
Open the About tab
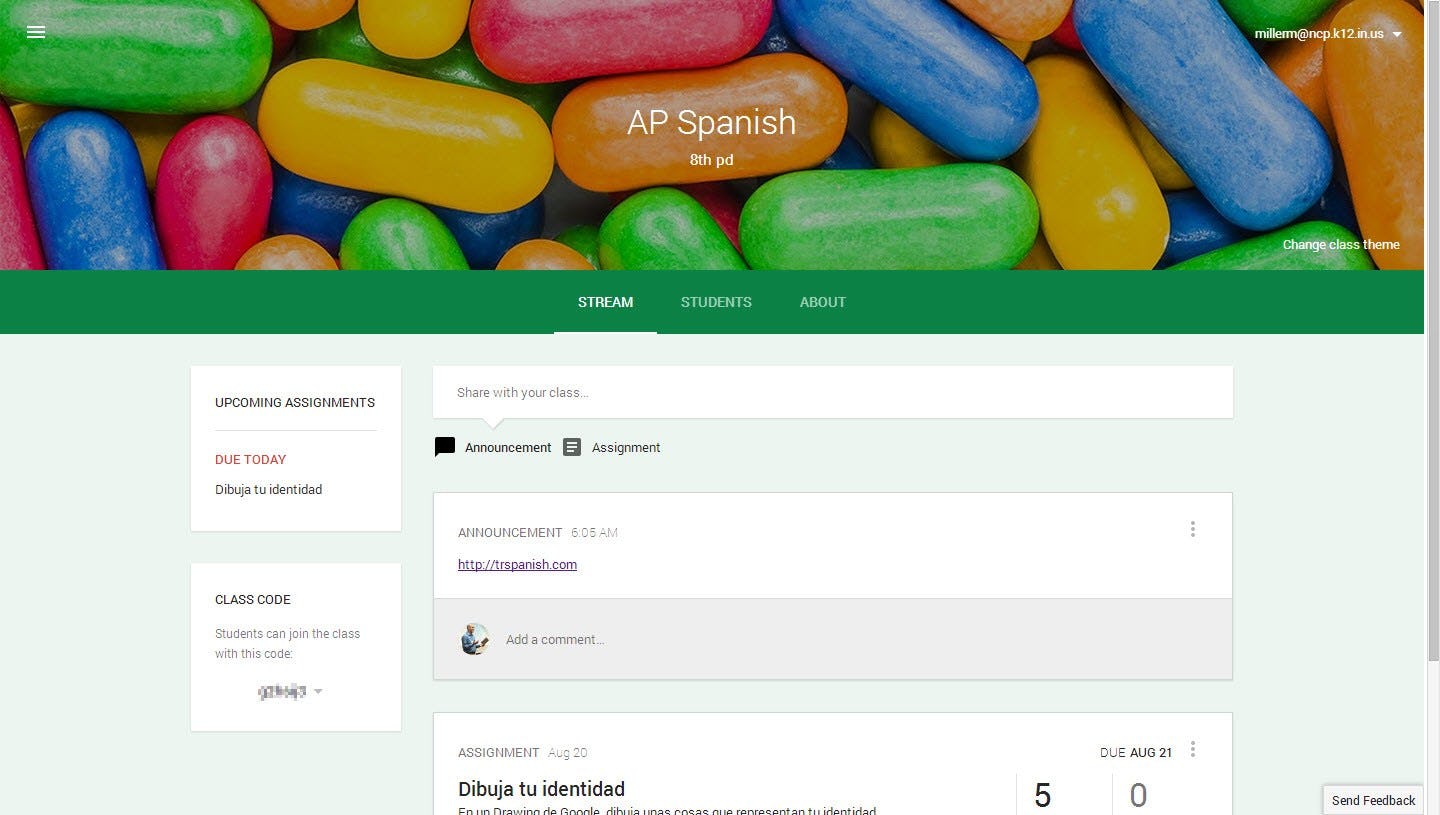823,302
